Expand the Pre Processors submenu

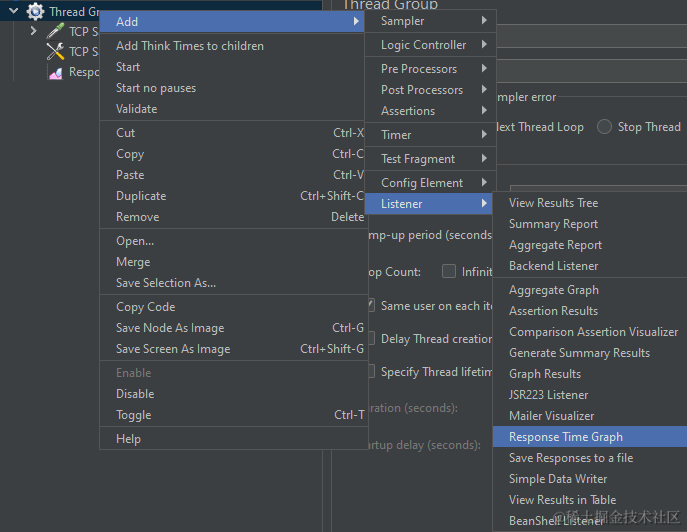430,69
